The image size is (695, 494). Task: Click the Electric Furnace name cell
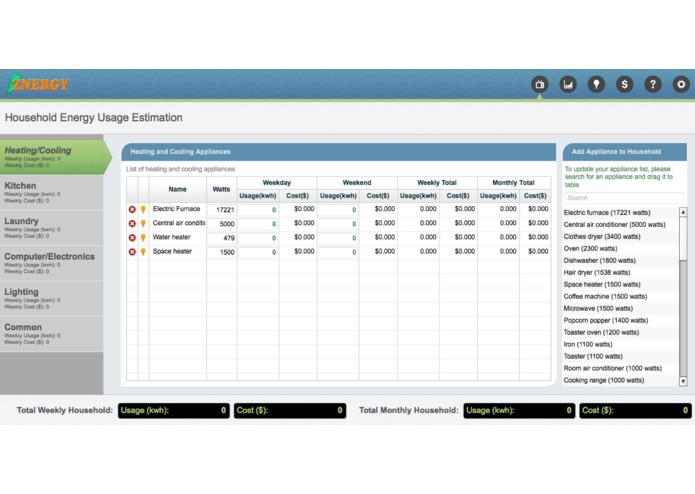[177, 209]
